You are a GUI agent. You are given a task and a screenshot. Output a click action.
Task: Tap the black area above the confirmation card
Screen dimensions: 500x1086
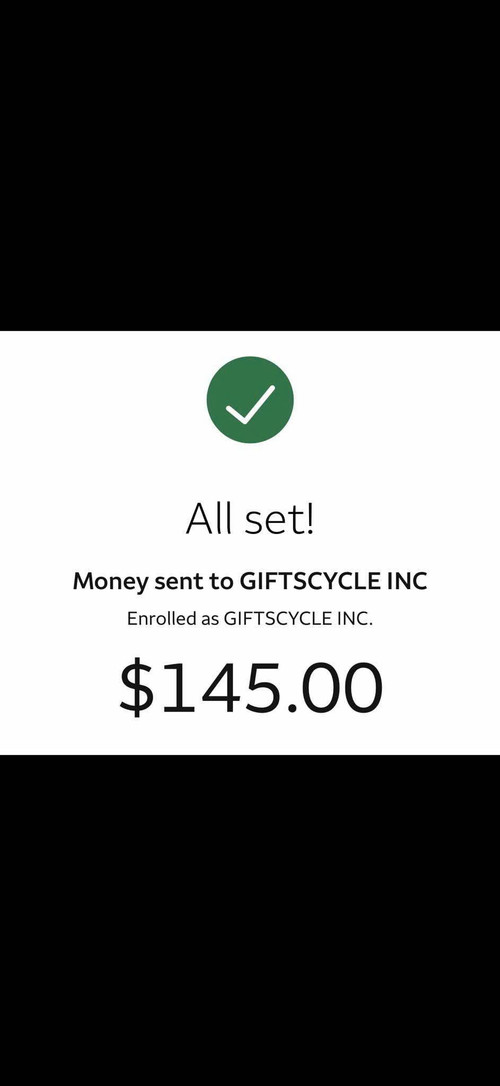coord(250,166)
